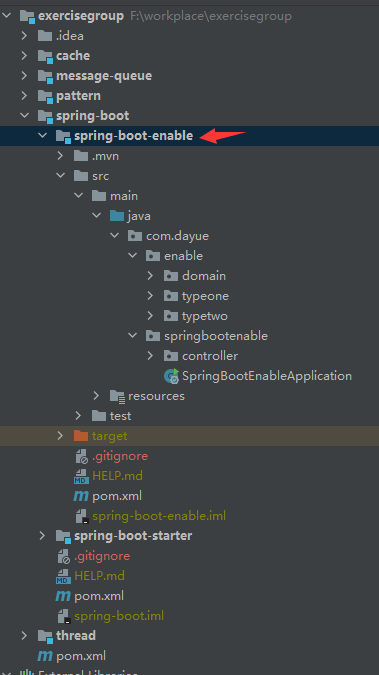The image size is (379, 675).
Task: Click the SpringBootEnableApplication class icon
Action: tap(171, 376)
